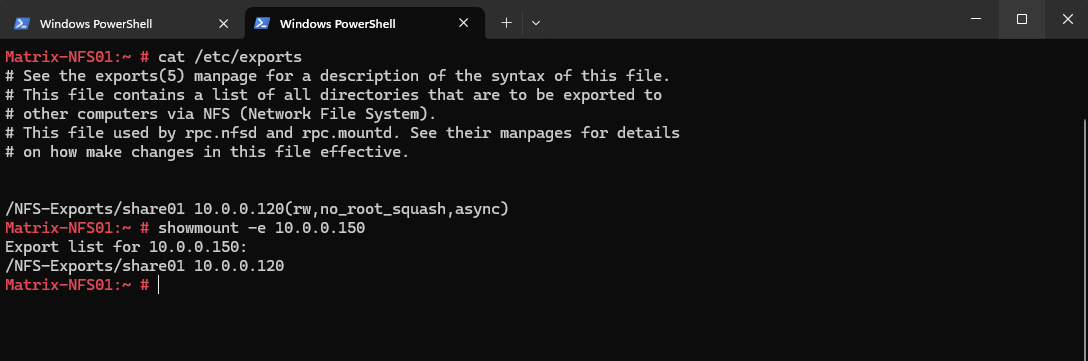The image size is (1088, 361).
Task: Click the "See the exports(5) manpage" comment line
Action: click(x=338, y=75)
